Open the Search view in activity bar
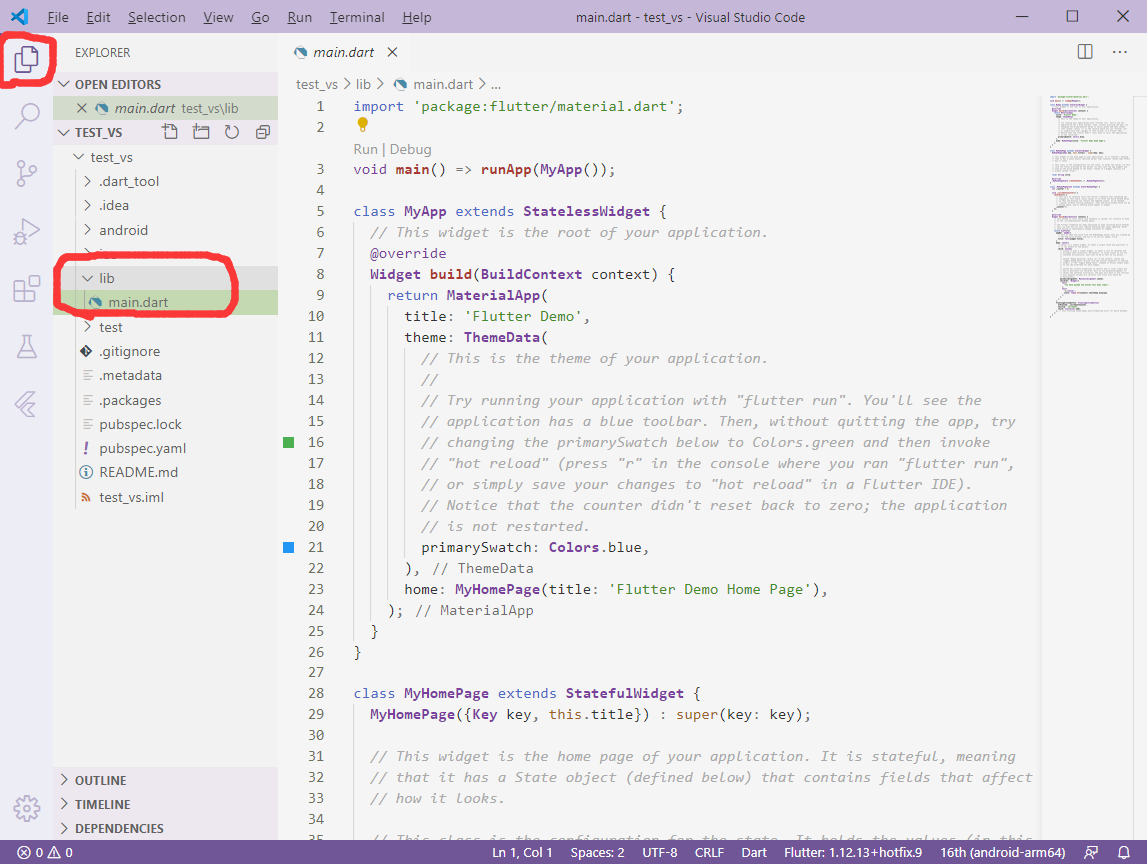The height and width of the screenshot is (864, 1147). [26, 116]
